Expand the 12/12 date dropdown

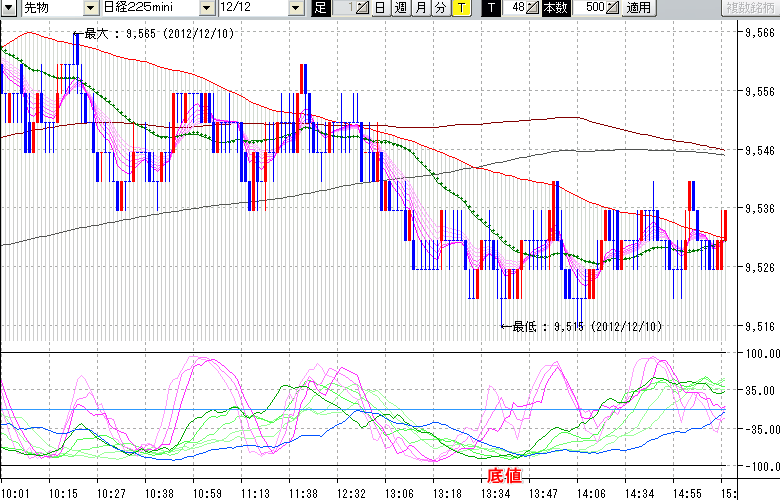(296, 8)
